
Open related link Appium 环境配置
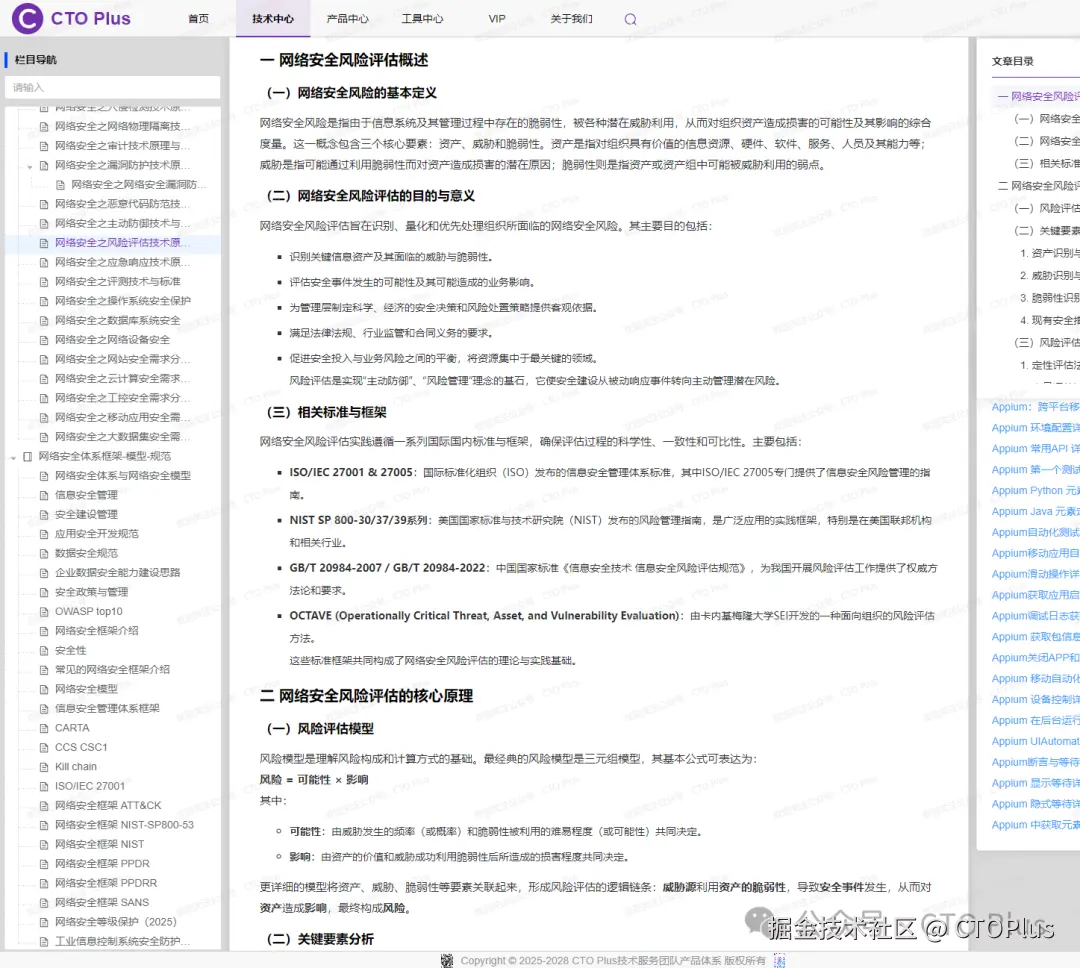tap(1035, 428)
